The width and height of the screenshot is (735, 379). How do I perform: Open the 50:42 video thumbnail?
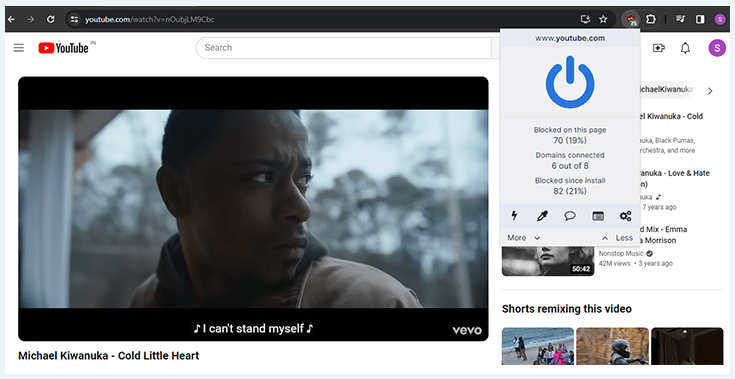[x=548, y=261]
